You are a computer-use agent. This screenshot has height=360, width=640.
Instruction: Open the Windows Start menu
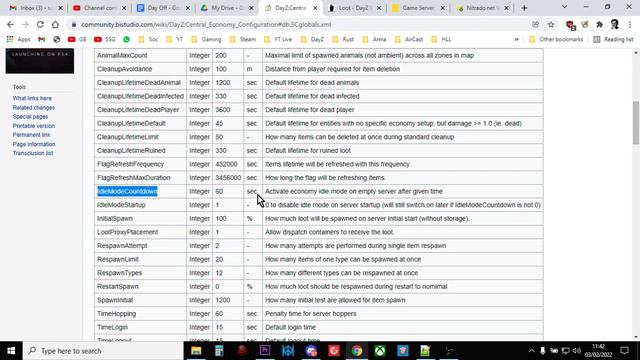pos(11,351)
